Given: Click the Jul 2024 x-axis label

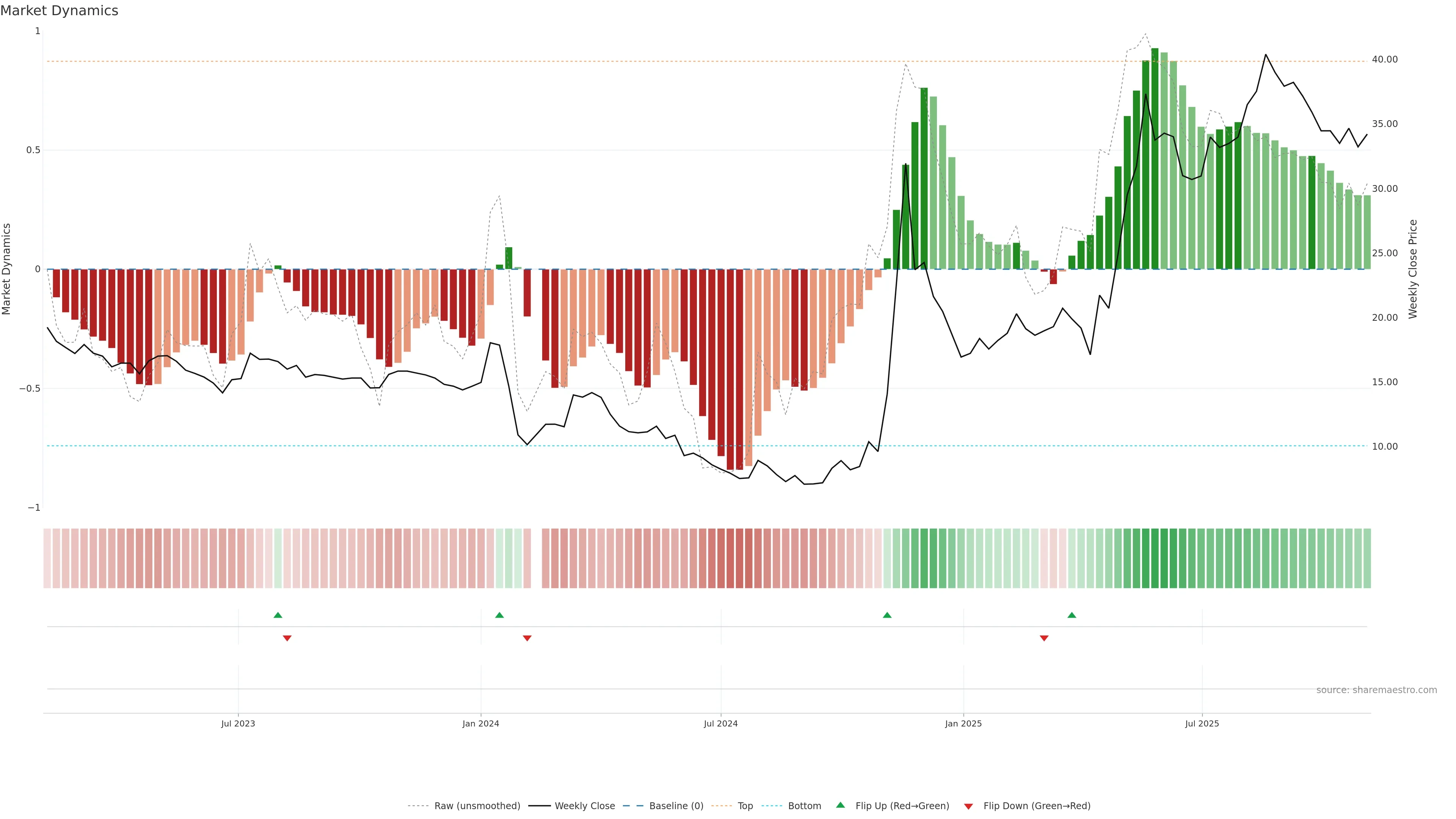Looking at the screenshot, I should pyautogui.click(x=721, y=723).
